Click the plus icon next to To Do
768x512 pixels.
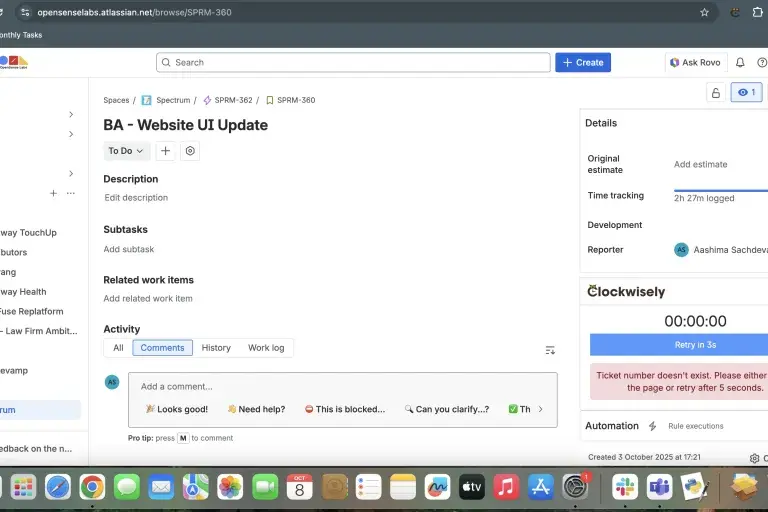(x=166, y=151)
